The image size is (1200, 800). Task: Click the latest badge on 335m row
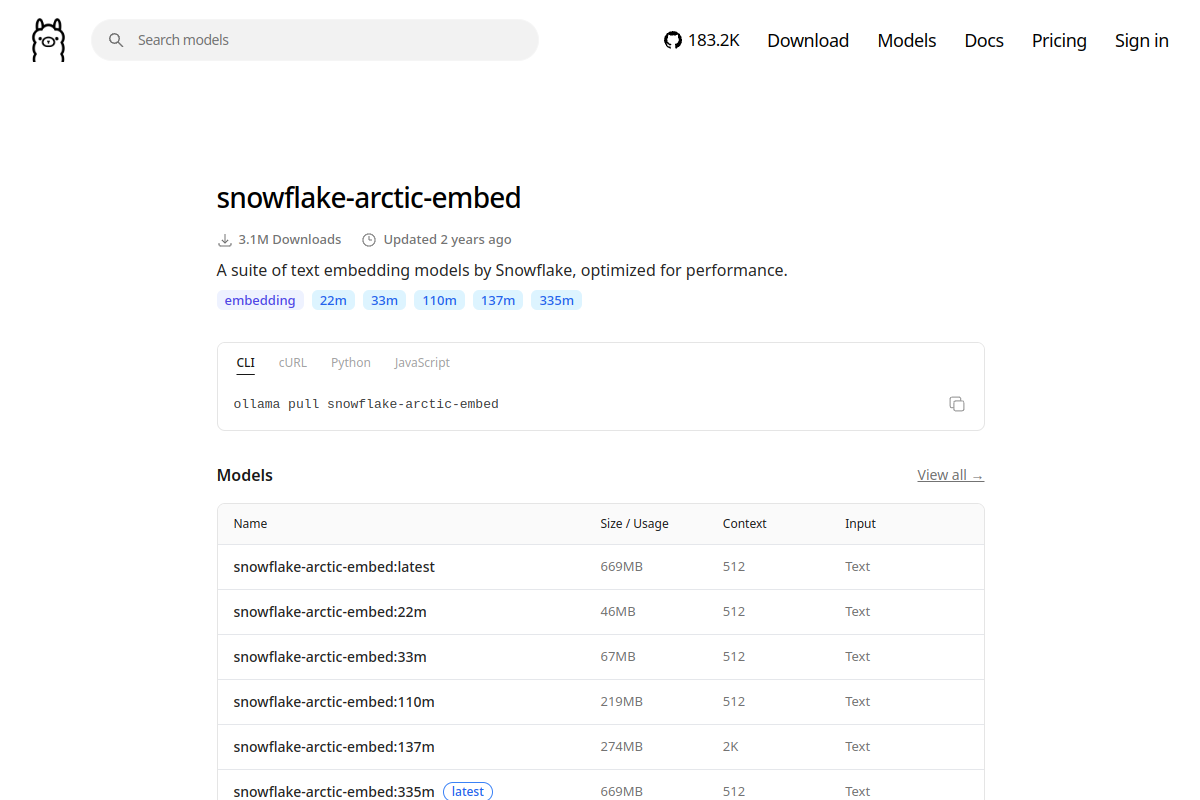[468, 791]
